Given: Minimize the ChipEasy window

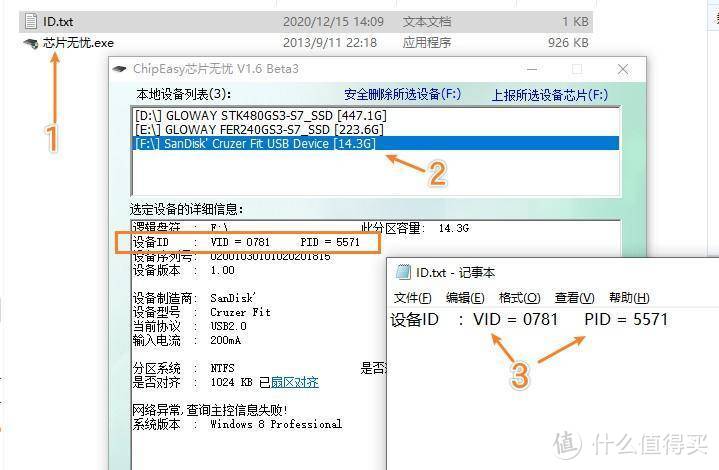Looking at the screenshot, I should click(x=532, y=69).
